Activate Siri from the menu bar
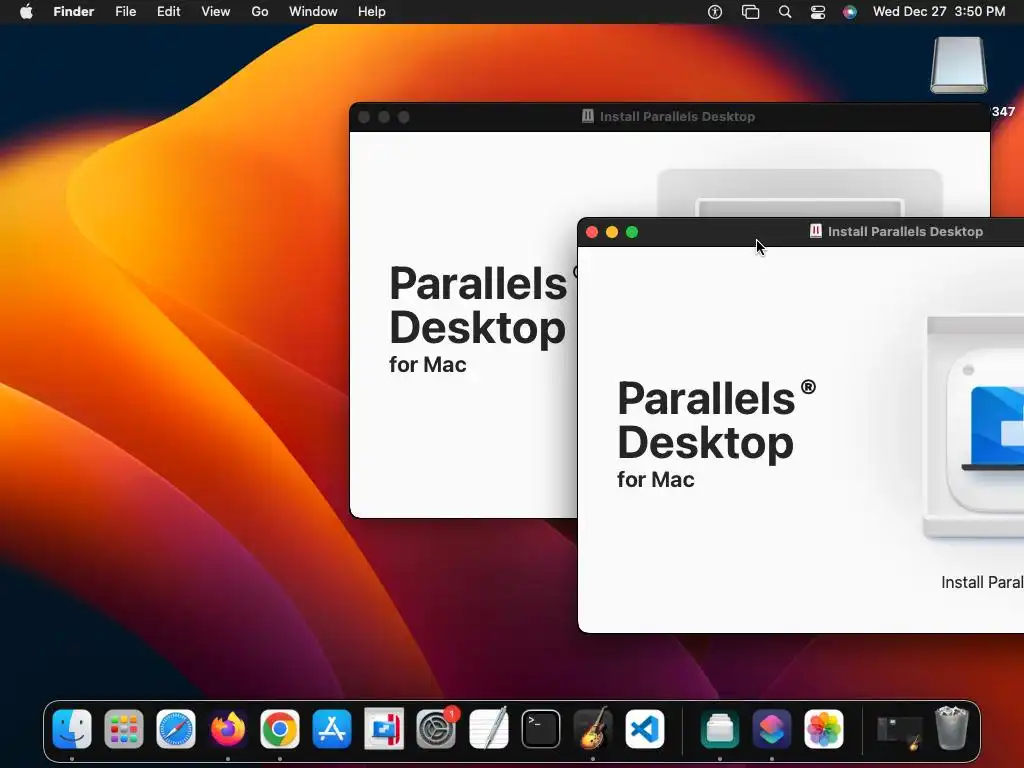1024x768 pixels. (x=850, y=12)
